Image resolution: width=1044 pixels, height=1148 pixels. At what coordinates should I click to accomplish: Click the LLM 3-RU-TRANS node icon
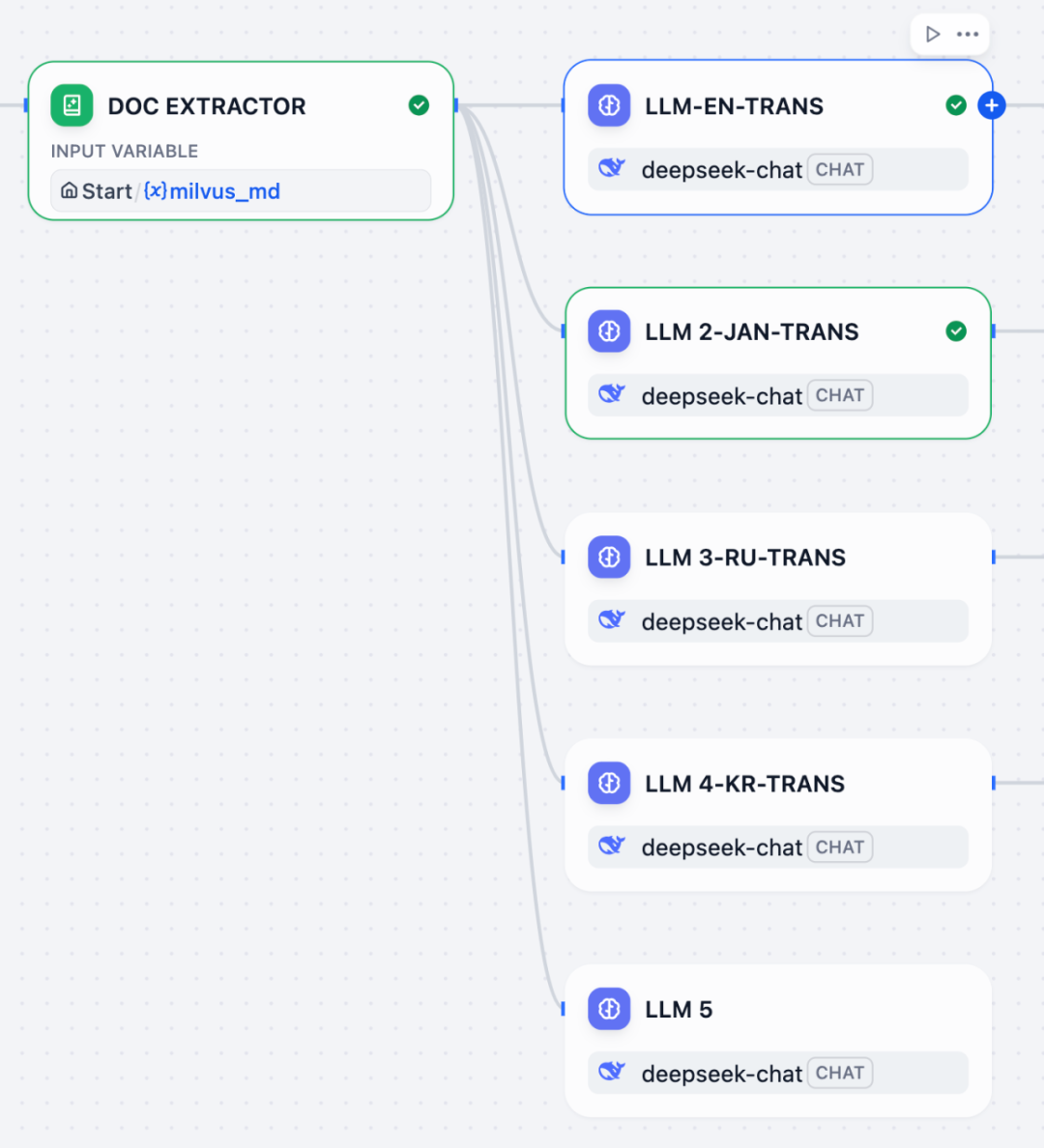coord(609,557)
